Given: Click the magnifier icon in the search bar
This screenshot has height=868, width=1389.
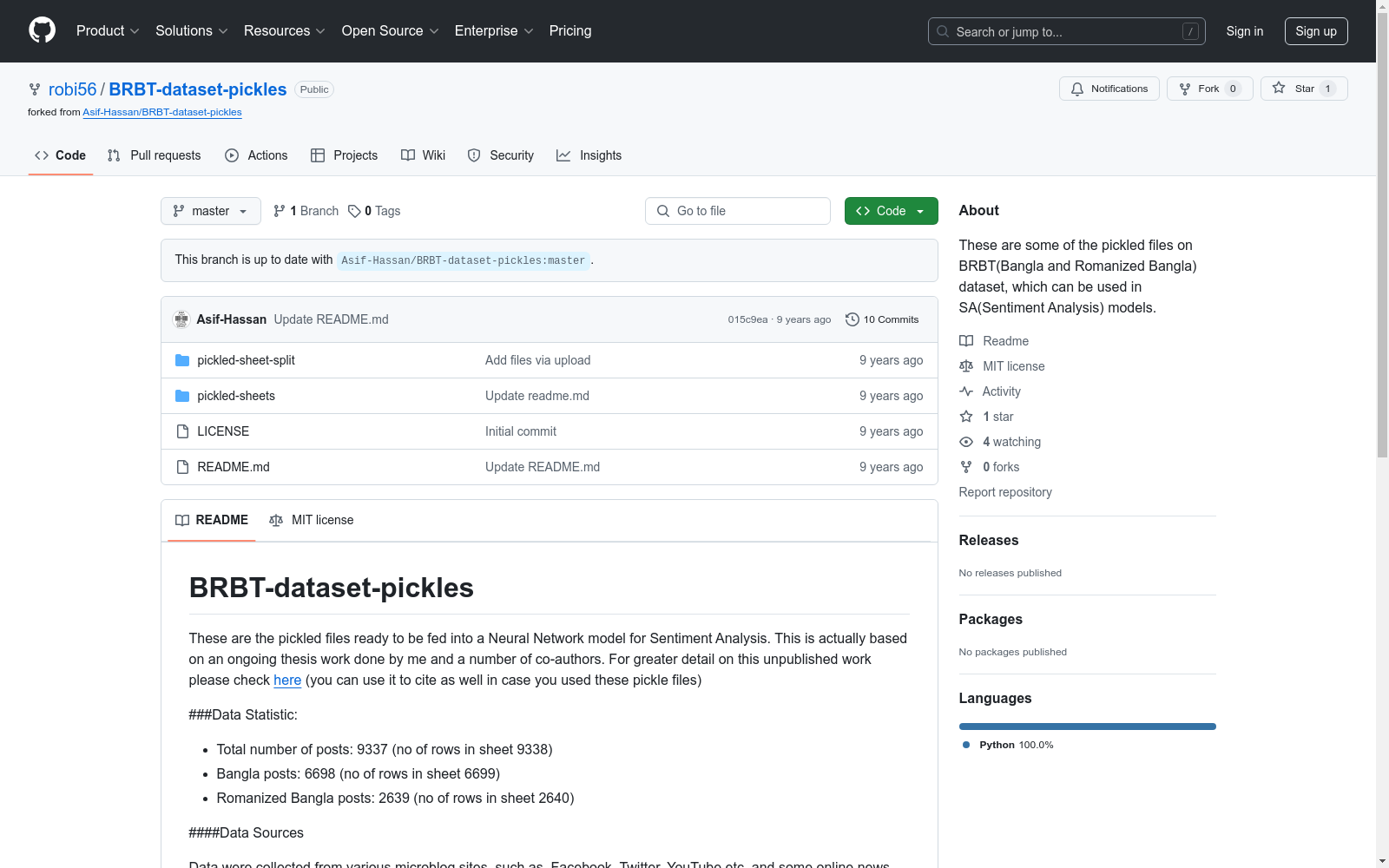Looking at the screenshot, I should 943,31.
